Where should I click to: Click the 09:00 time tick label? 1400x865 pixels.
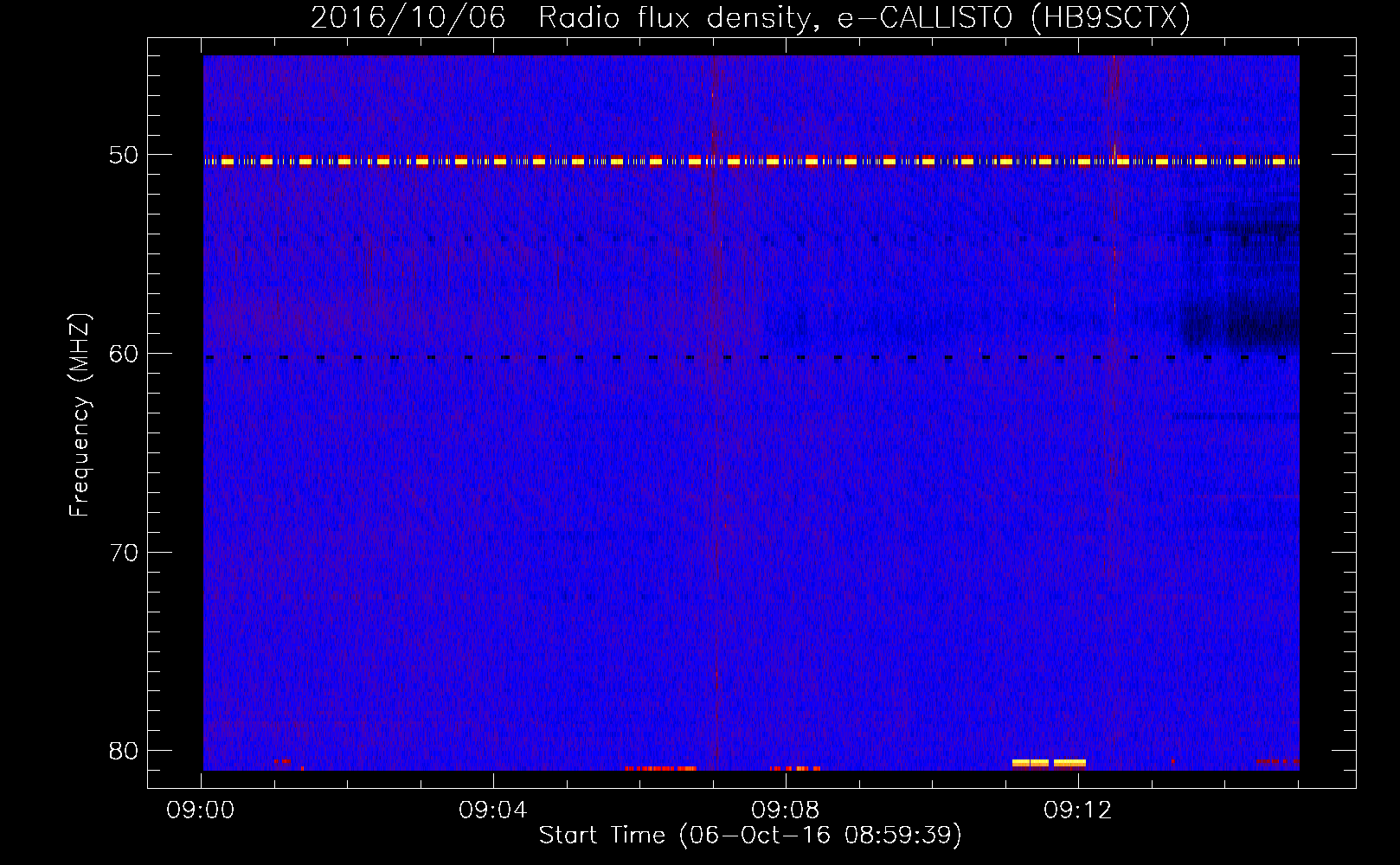click(x=201, y=811)
